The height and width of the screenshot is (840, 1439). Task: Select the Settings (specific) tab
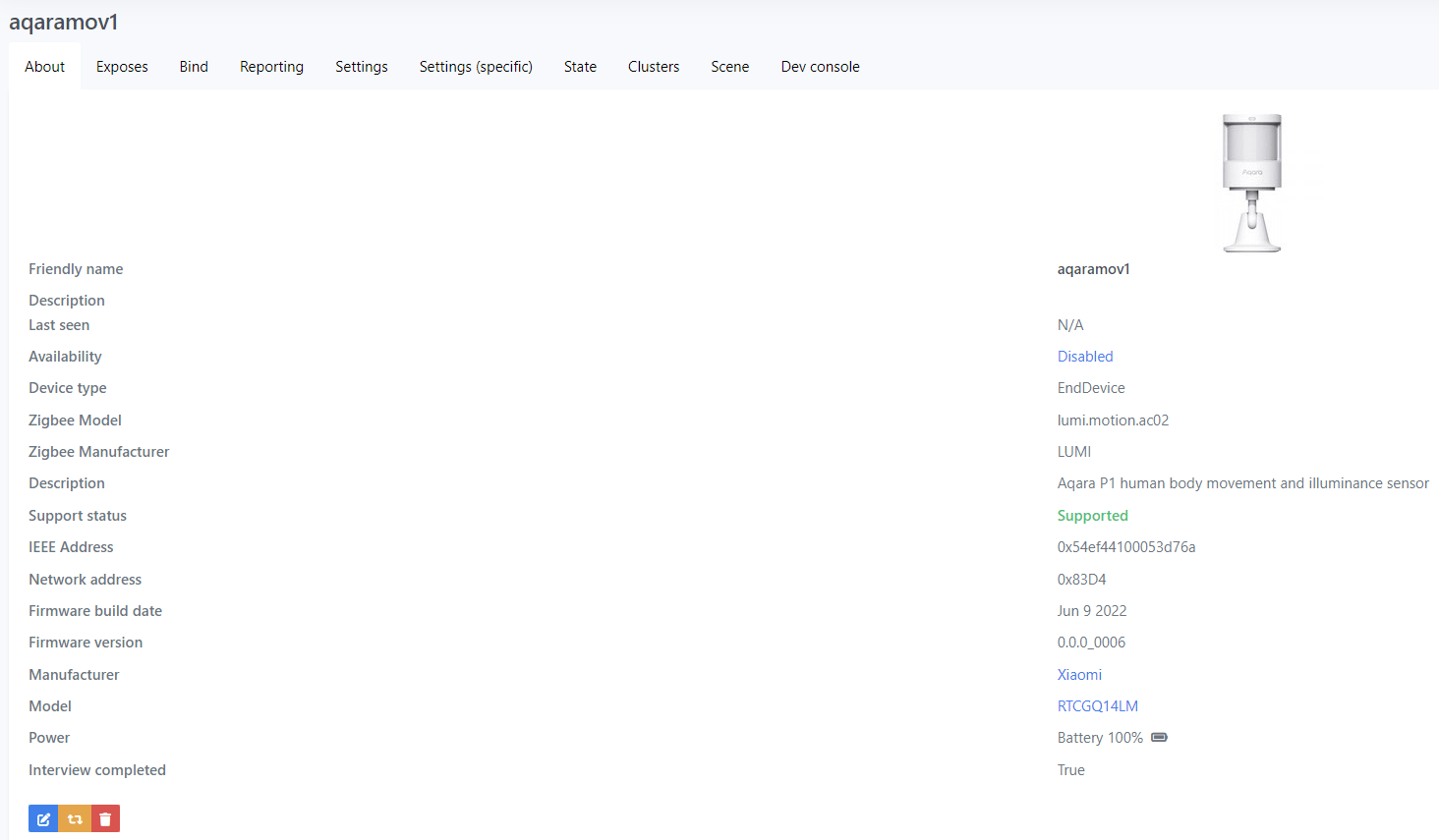(x=476, y=67)
